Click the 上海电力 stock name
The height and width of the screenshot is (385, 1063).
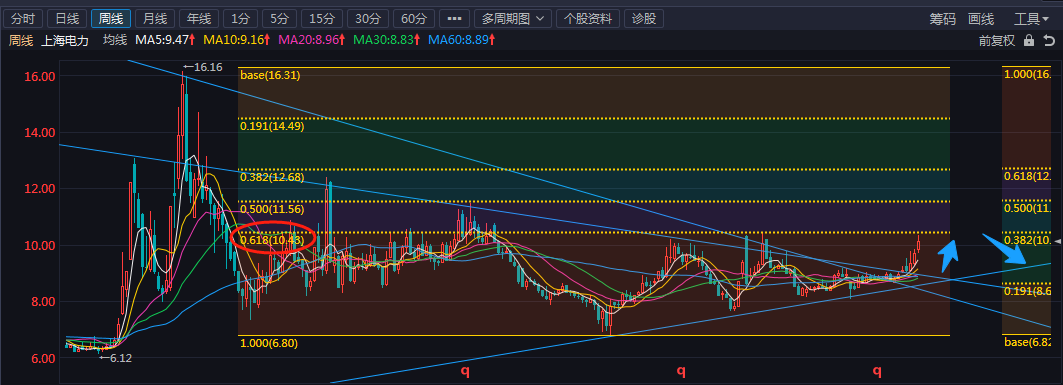[65, 41]
